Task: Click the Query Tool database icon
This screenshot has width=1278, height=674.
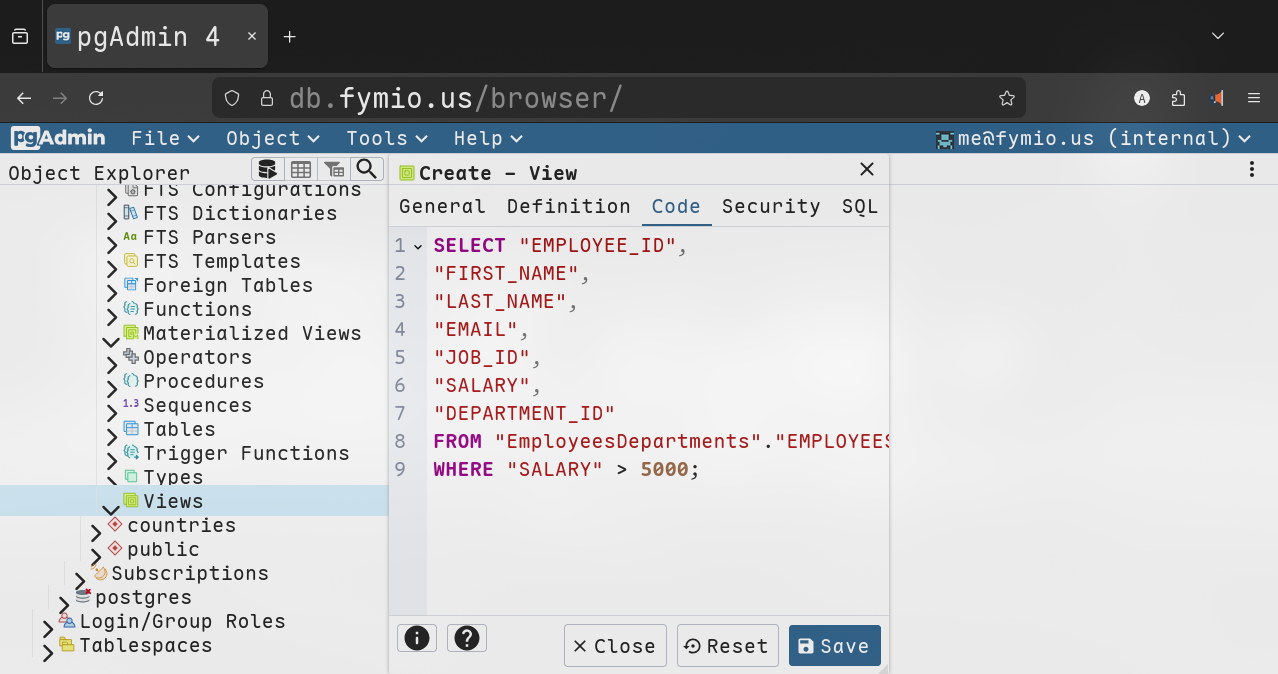Action: pos(266,169)
